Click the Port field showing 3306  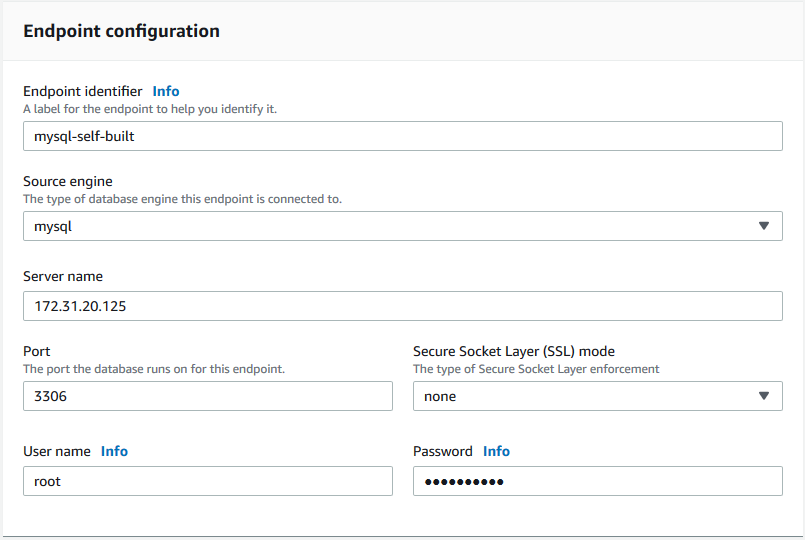coord(207,396)
